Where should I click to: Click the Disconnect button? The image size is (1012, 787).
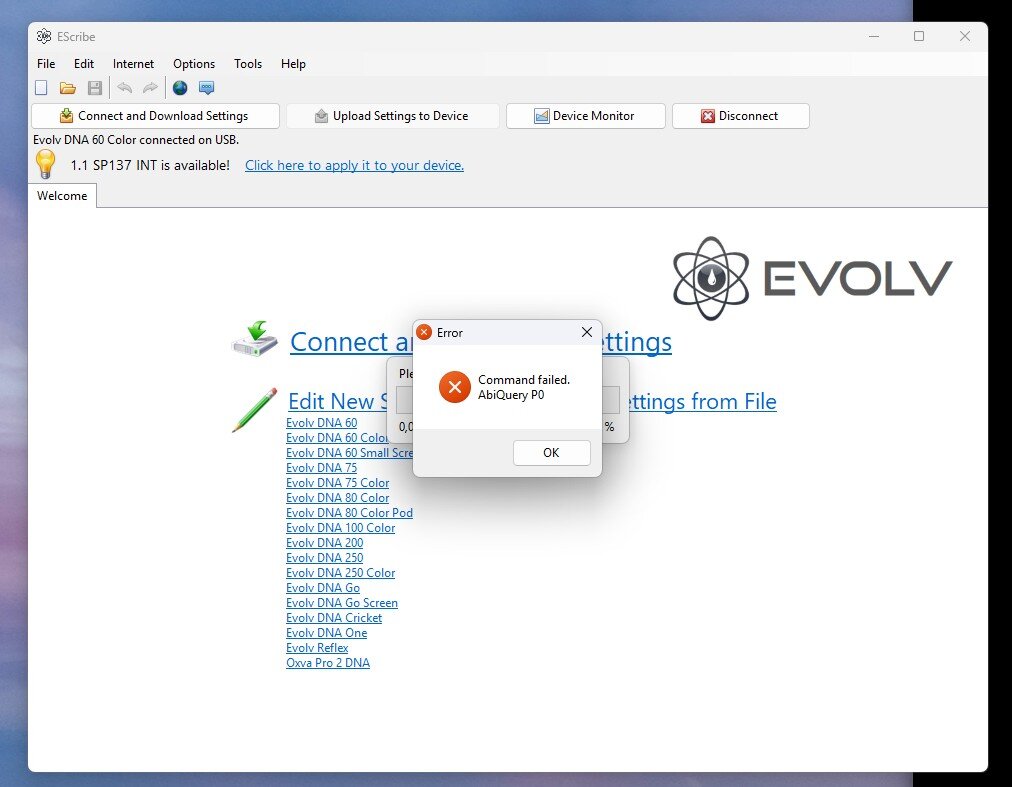point(740,116)
